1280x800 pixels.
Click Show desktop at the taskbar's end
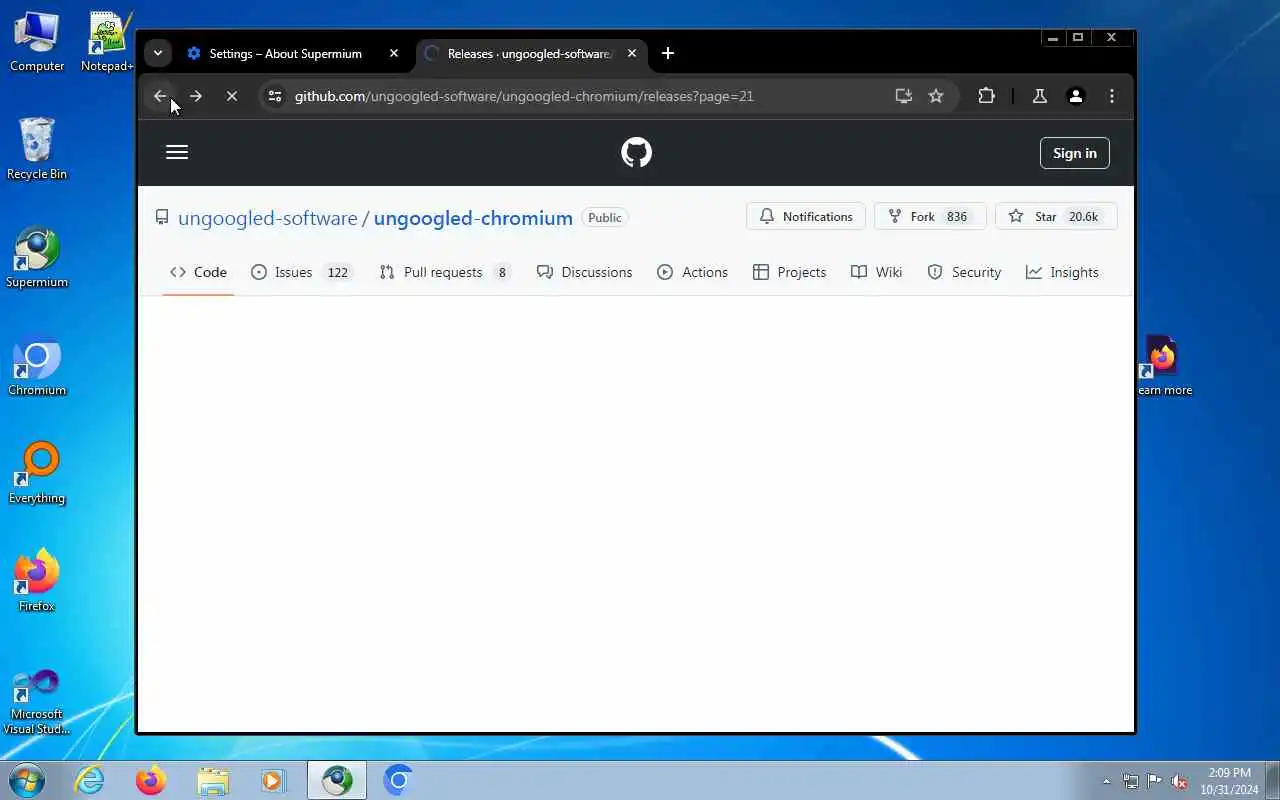[x=1272, y=780]
